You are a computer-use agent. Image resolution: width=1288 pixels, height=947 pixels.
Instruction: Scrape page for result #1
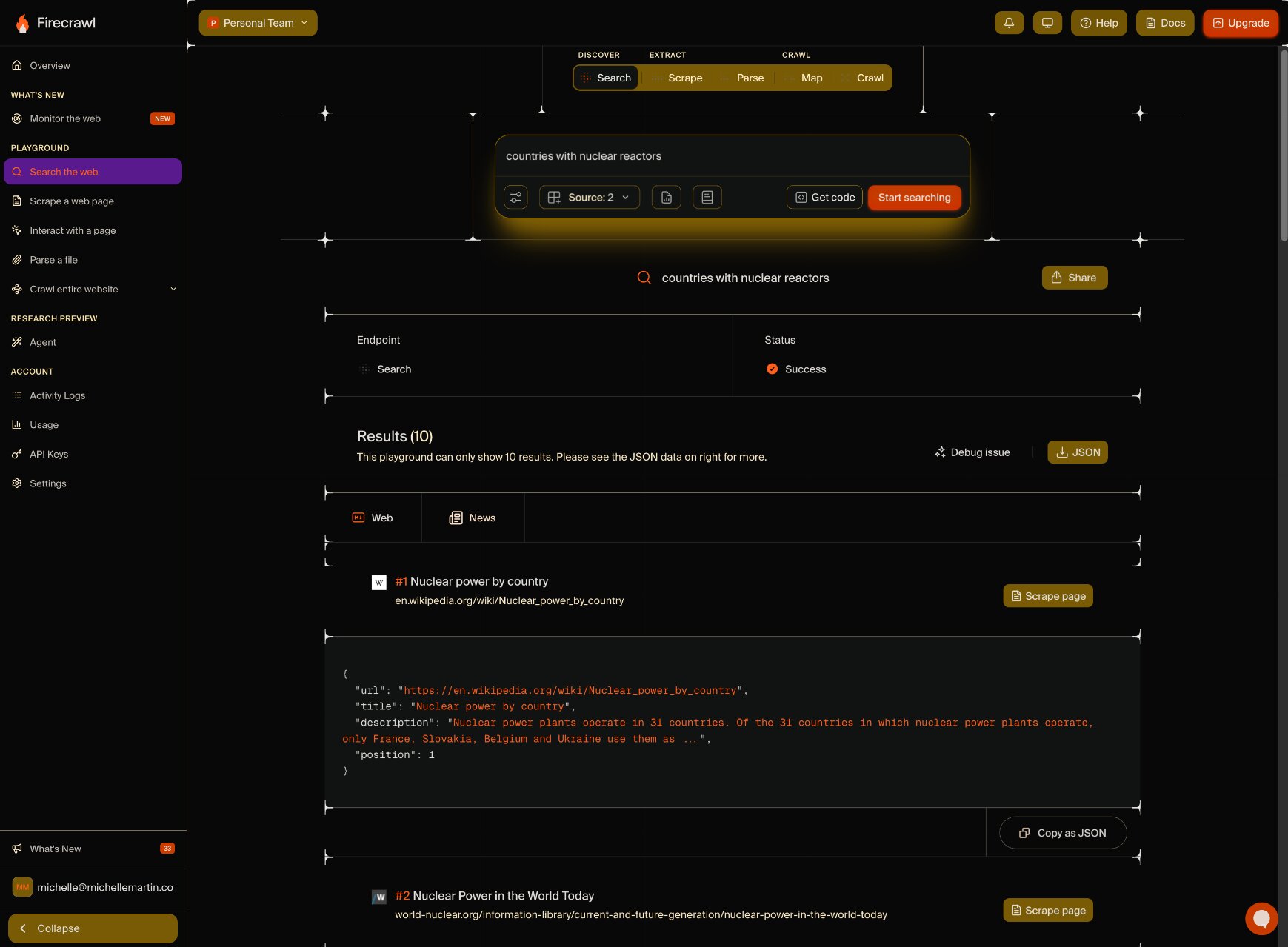(1048, 596)
